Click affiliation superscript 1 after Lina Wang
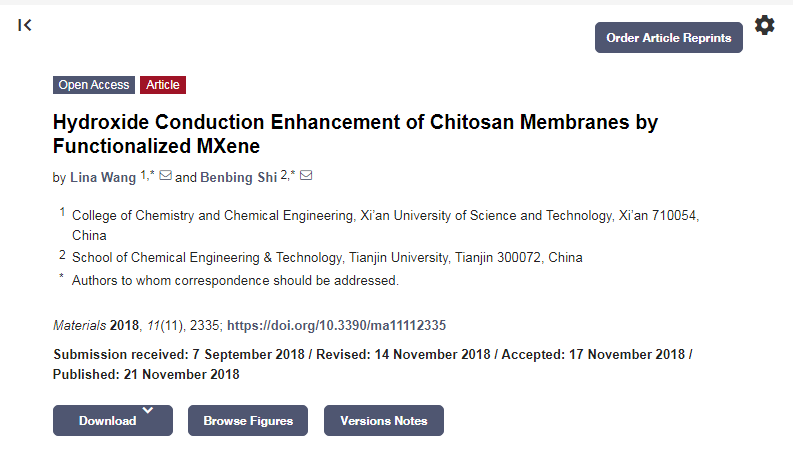 click(143, 174)
